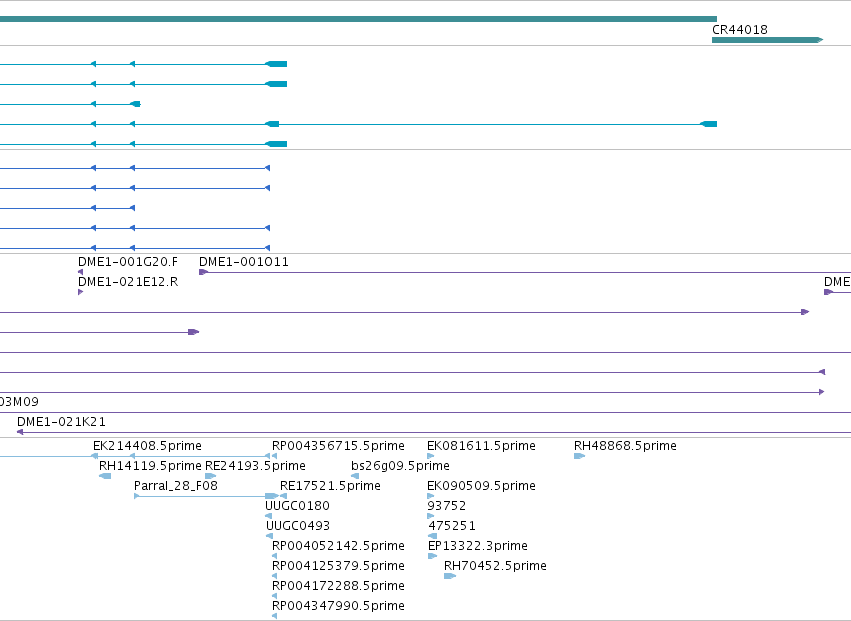The width and height of the screenshot is (851, 621).
Task: Click the 93752 feature label
Action: click(x=447, y=506)
